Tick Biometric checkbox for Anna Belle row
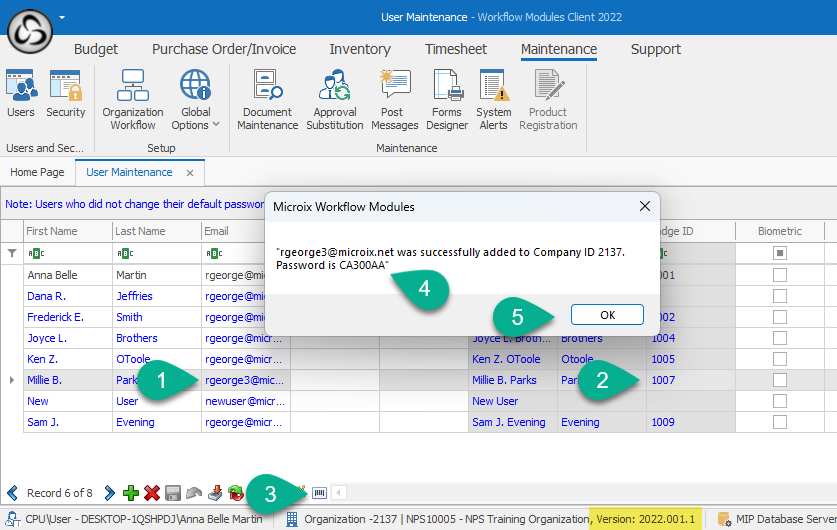The width and height of the screenshot is (837, 530). (x=780, y=275)
